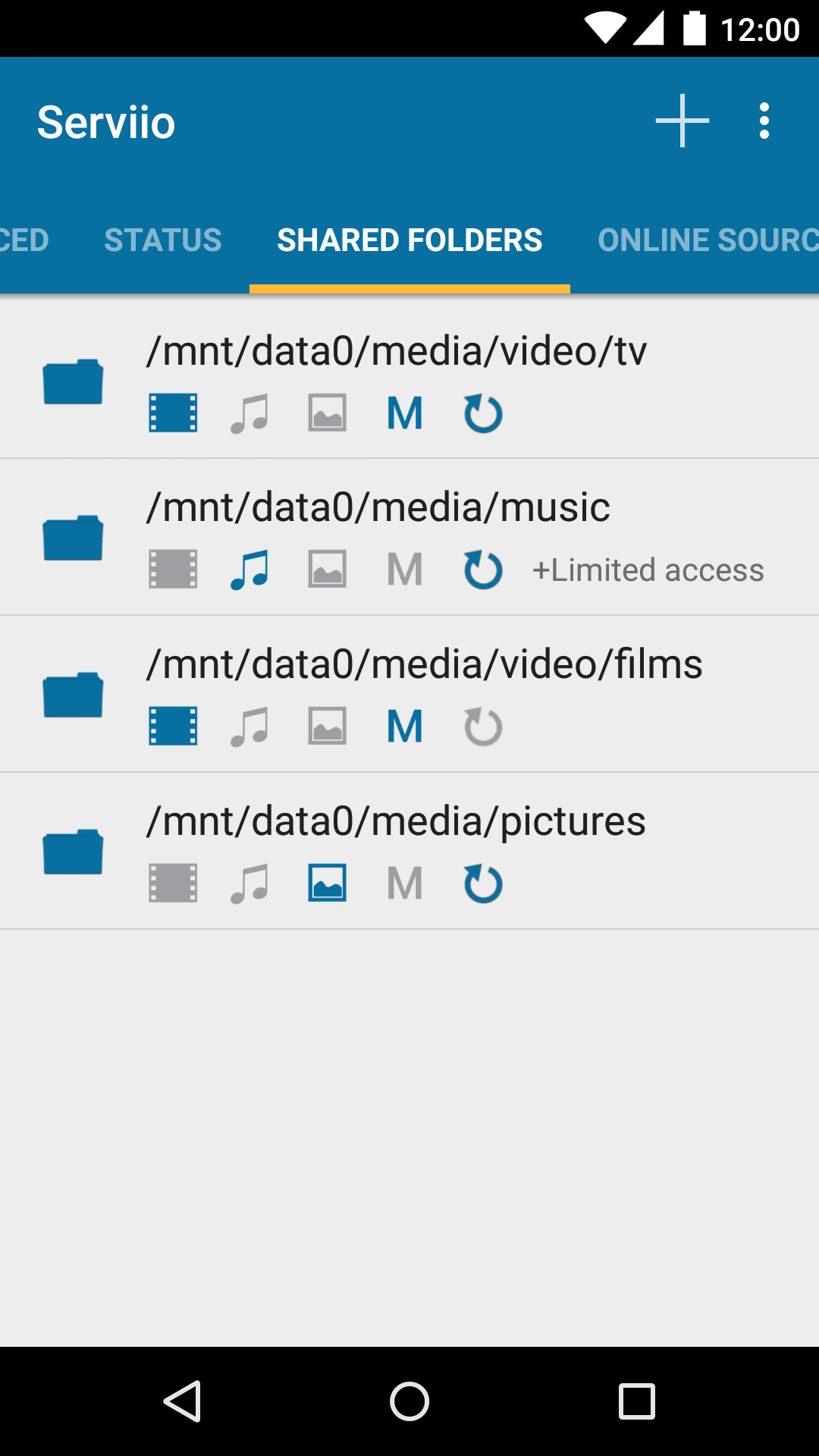Select the Shared Folders tab
819x1456 pixels.
409,240
